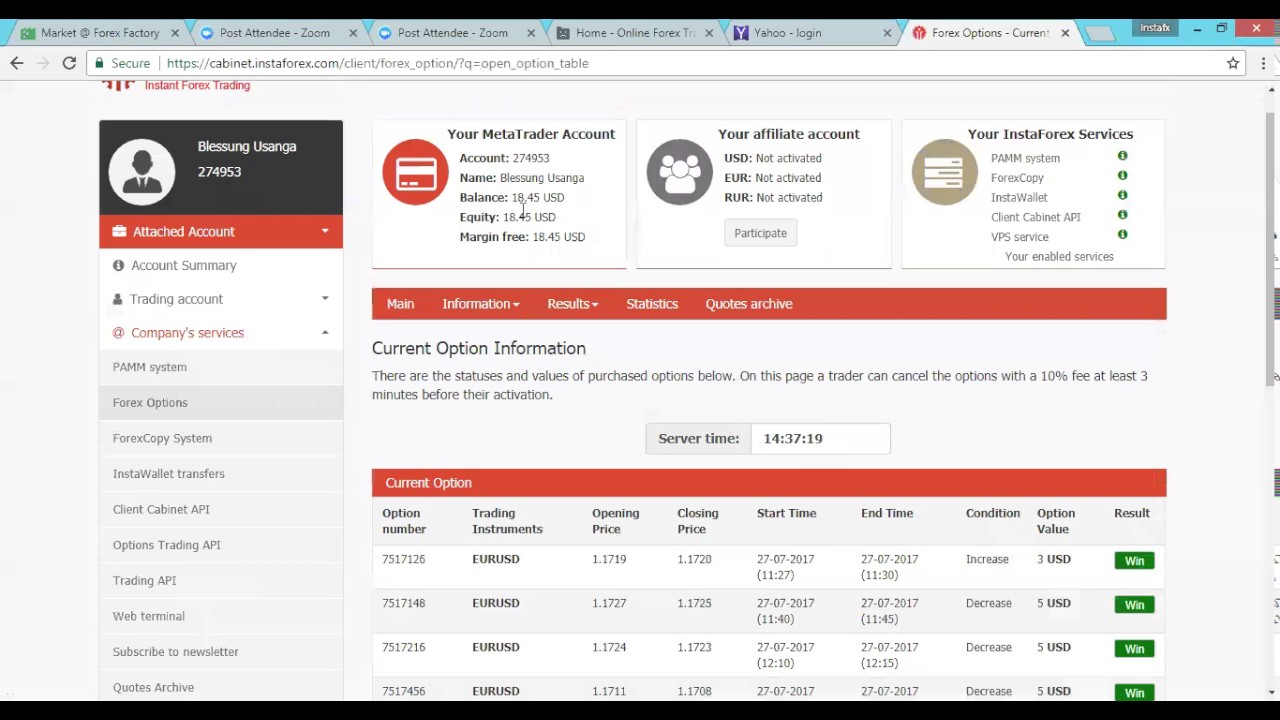Click the Instafx profile button
The height and width of the screenshot is (720, 1280).
(x=1155, y=28)
